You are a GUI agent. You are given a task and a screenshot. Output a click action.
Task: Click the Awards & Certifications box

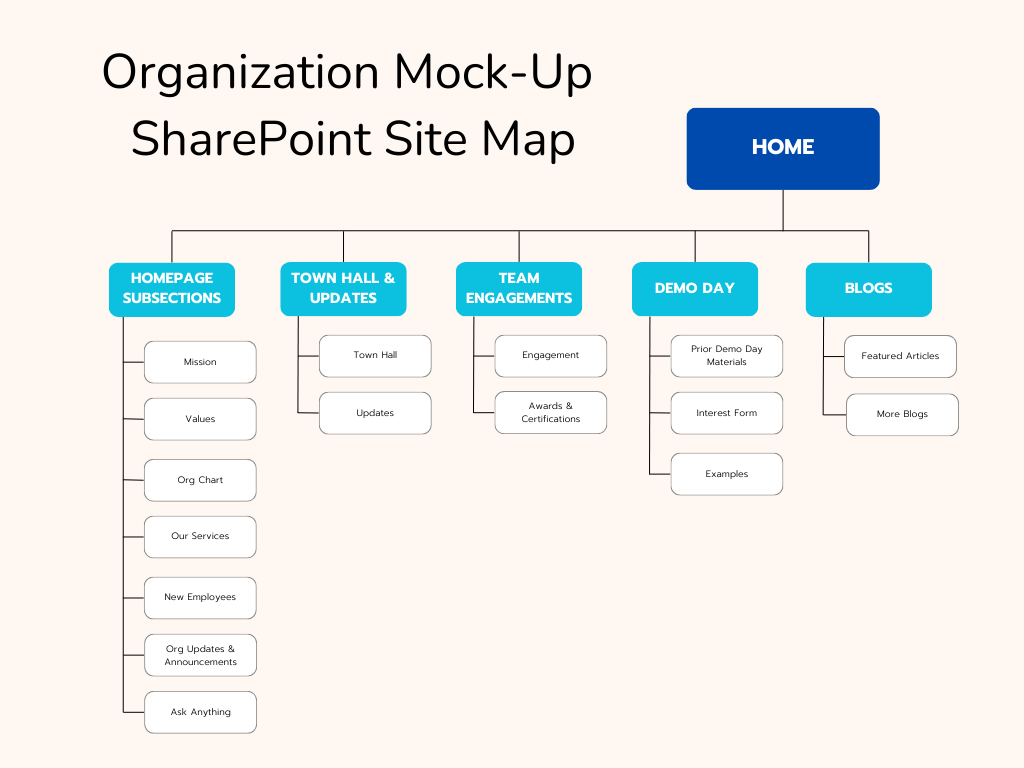pos(550,413)
